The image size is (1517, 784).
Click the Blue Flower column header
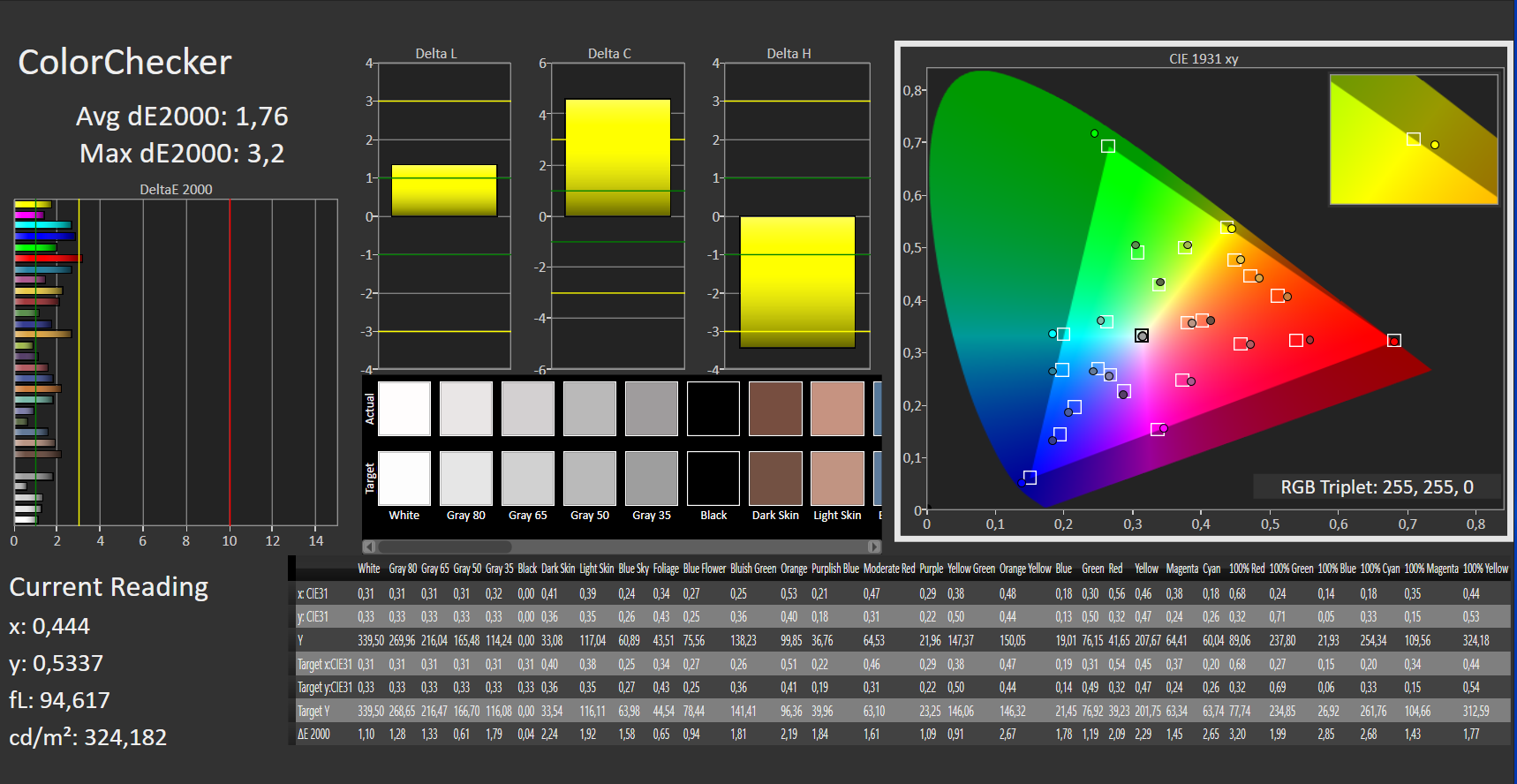coord(704,569)
